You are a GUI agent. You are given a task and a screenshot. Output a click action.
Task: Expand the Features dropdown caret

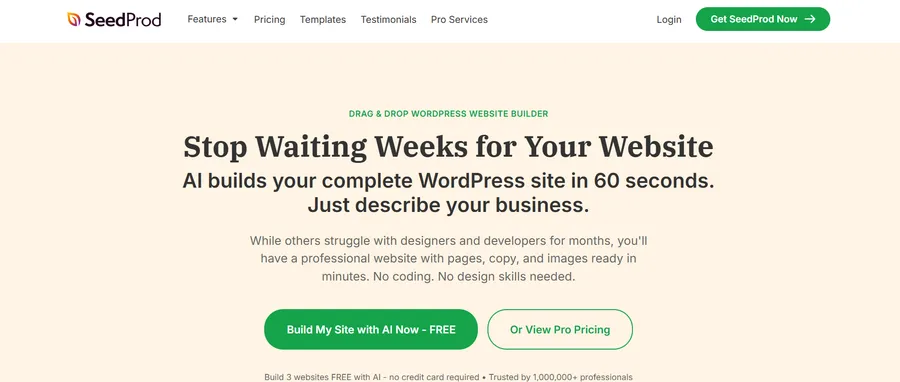point(235,20)
